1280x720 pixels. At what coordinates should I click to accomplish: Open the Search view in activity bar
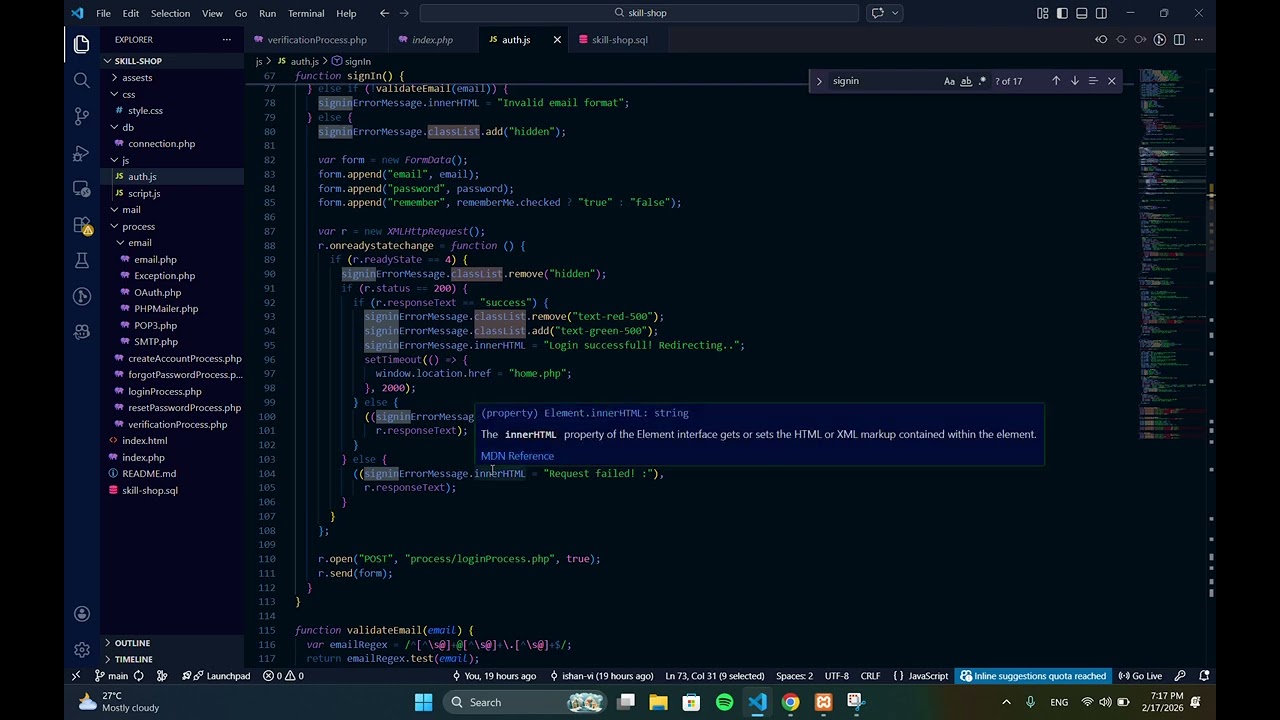pos(82,80)
